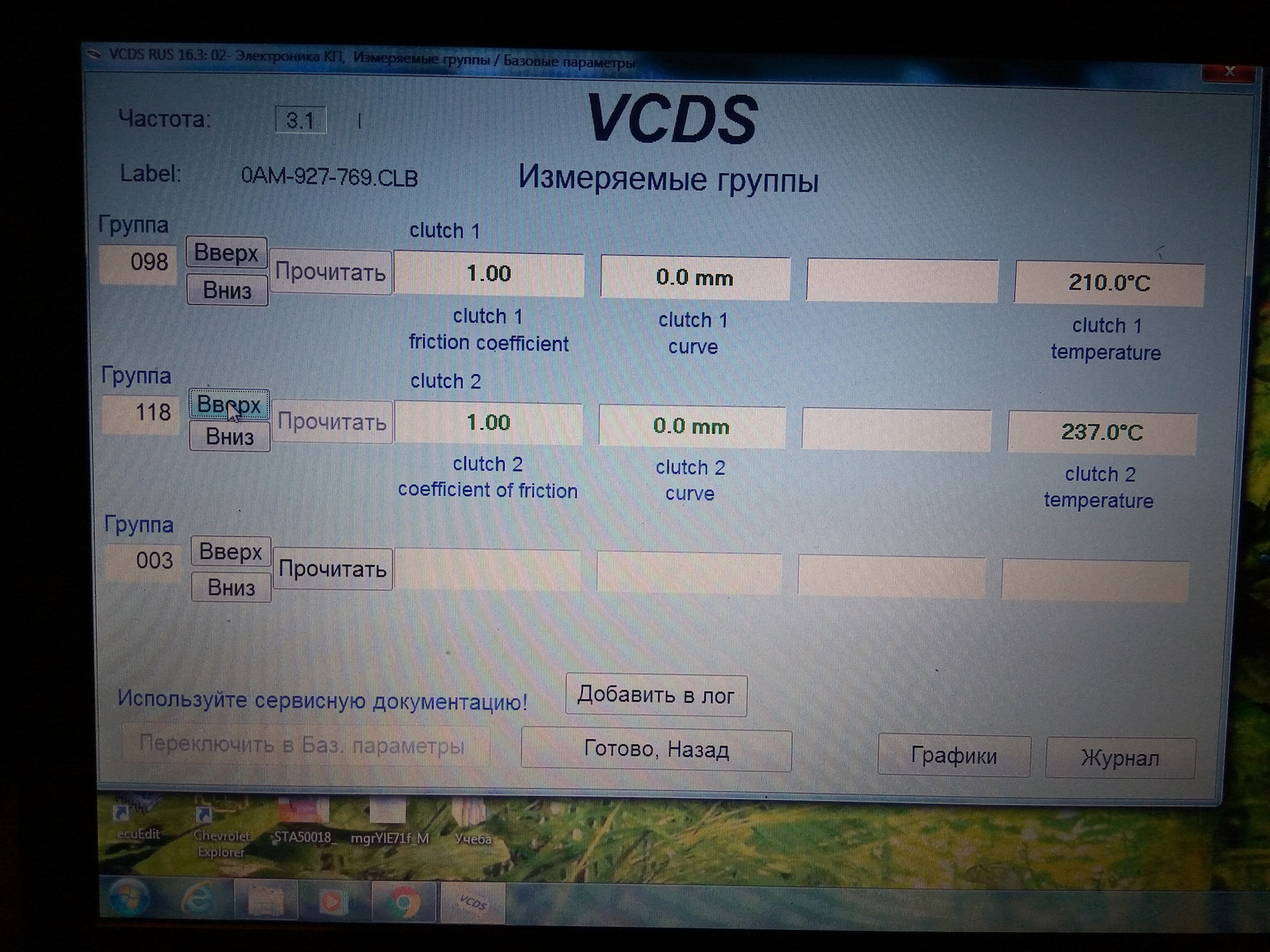Close the VCDS window

coord(1229,71)
